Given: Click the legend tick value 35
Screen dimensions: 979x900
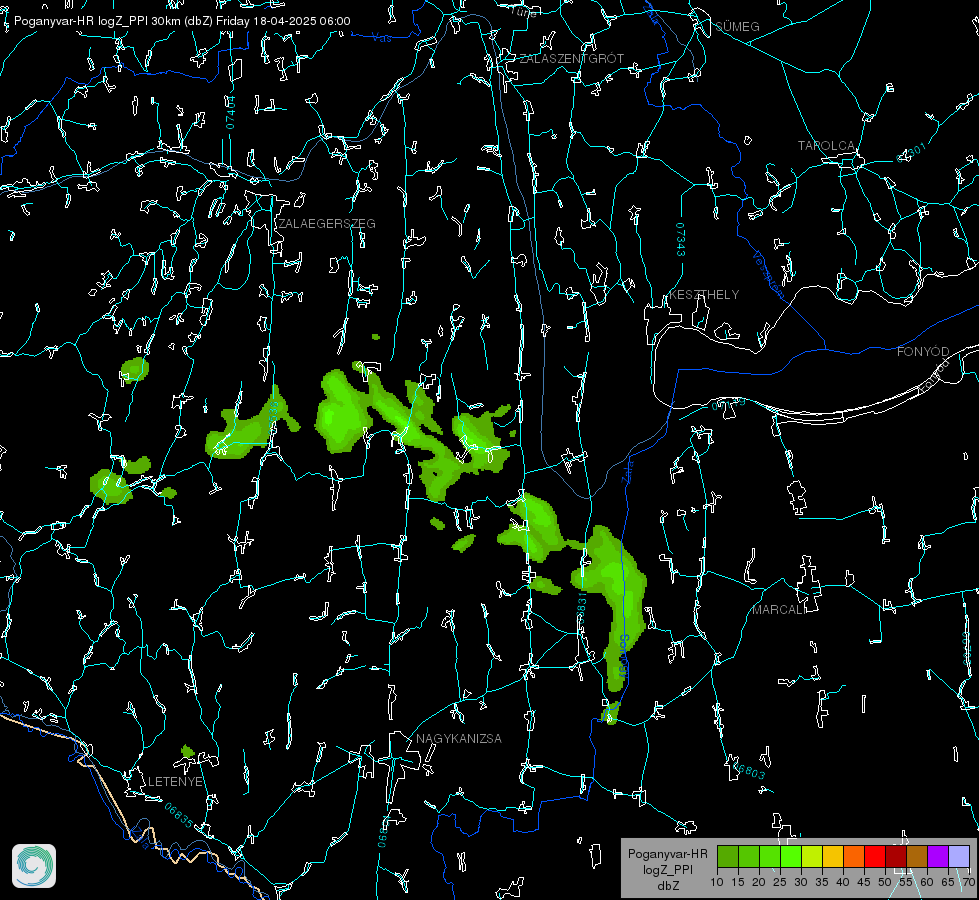Looking at the screenshot, I should (x=822, y=882).
